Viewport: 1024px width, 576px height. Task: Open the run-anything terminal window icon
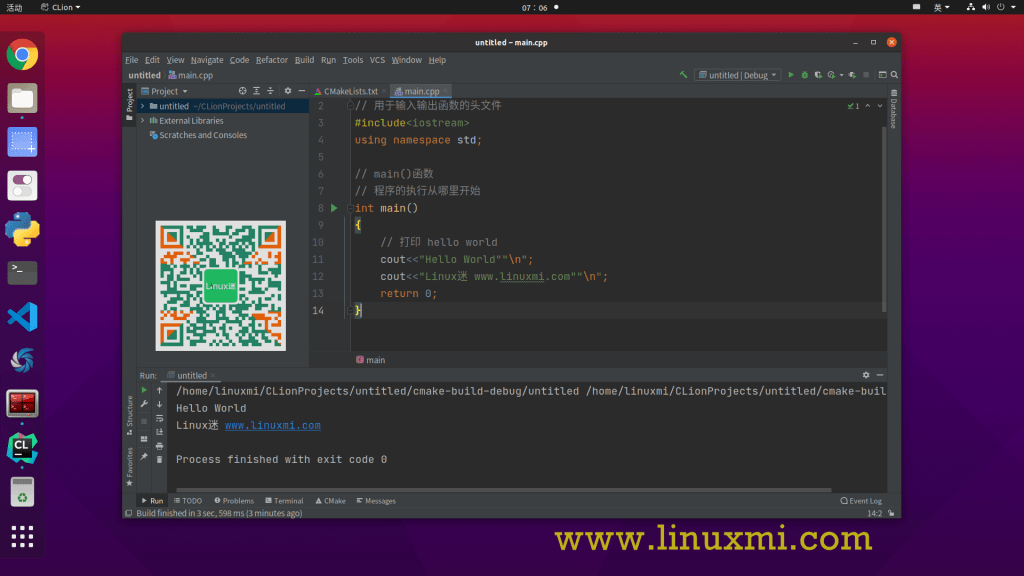click(x=882, y=75)
